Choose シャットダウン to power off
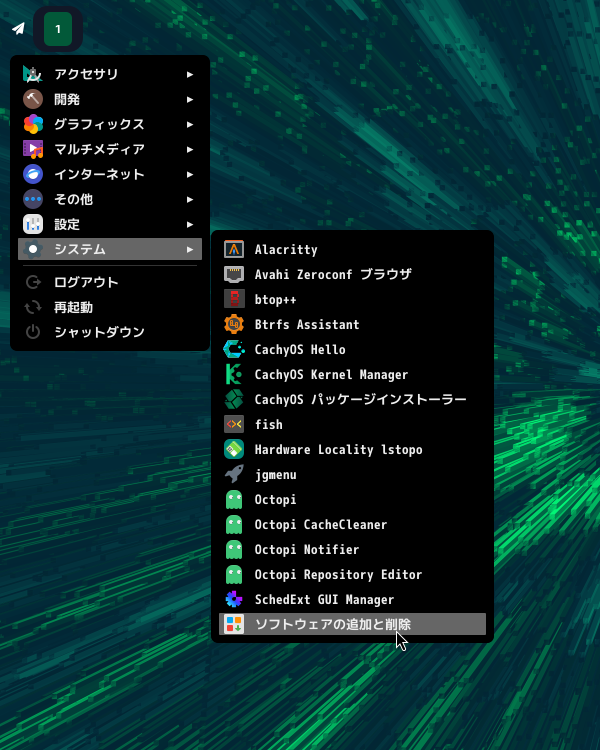This screenshot has width=600, height=750. tap(110, 332)
